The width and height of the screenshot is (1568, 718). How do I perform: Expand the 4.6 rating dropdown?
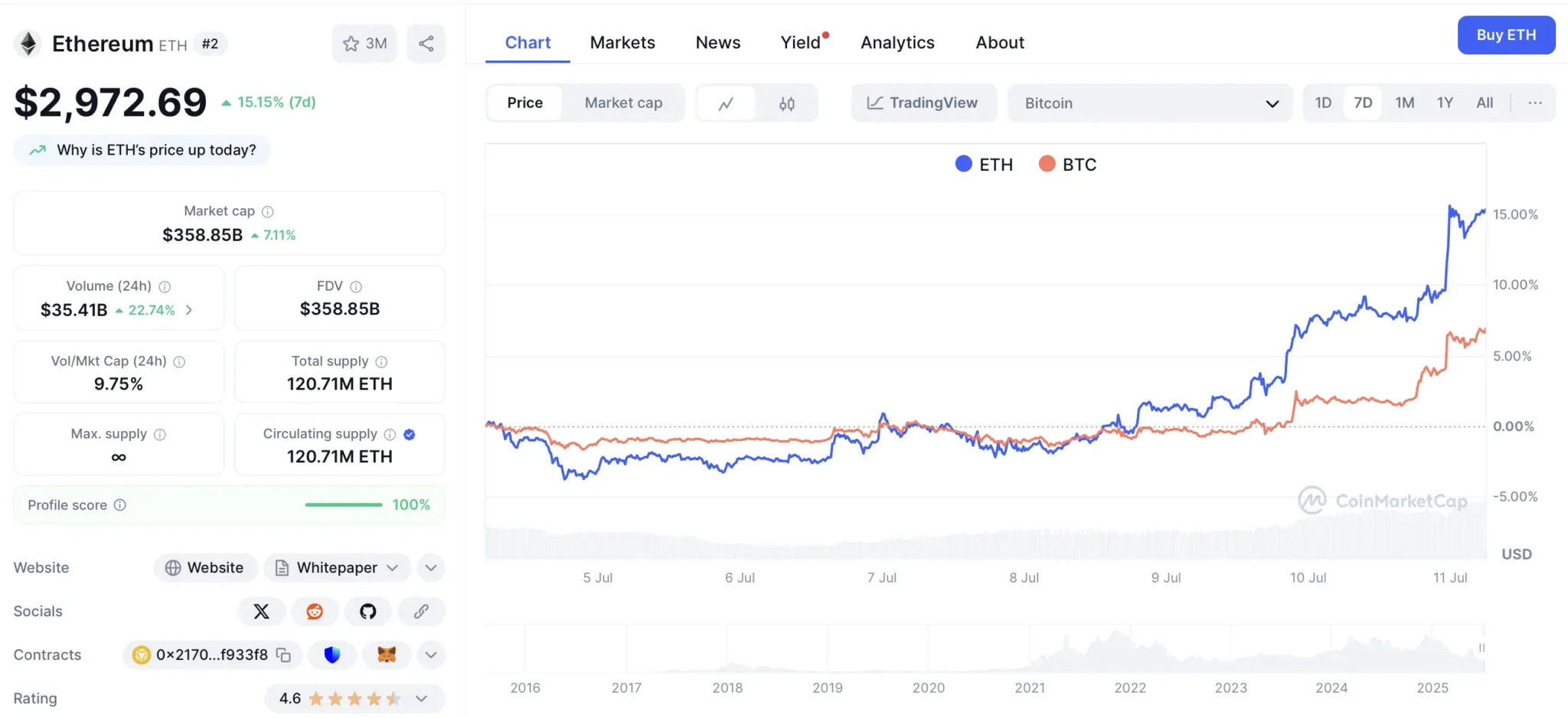click(354, 699)
